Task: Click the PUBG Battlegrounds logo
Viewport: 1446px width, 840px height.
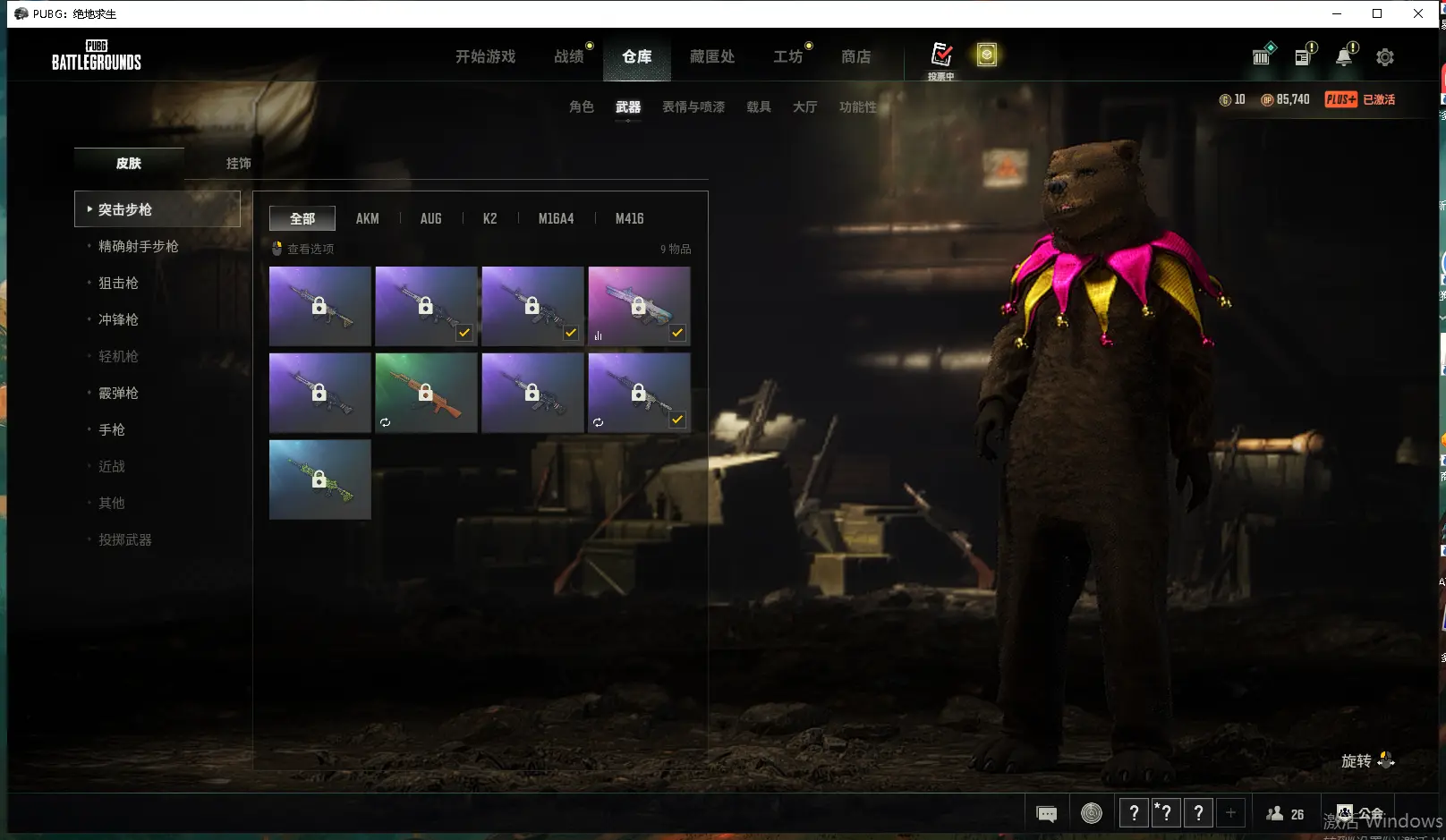Action: click(x=97, y=55)
